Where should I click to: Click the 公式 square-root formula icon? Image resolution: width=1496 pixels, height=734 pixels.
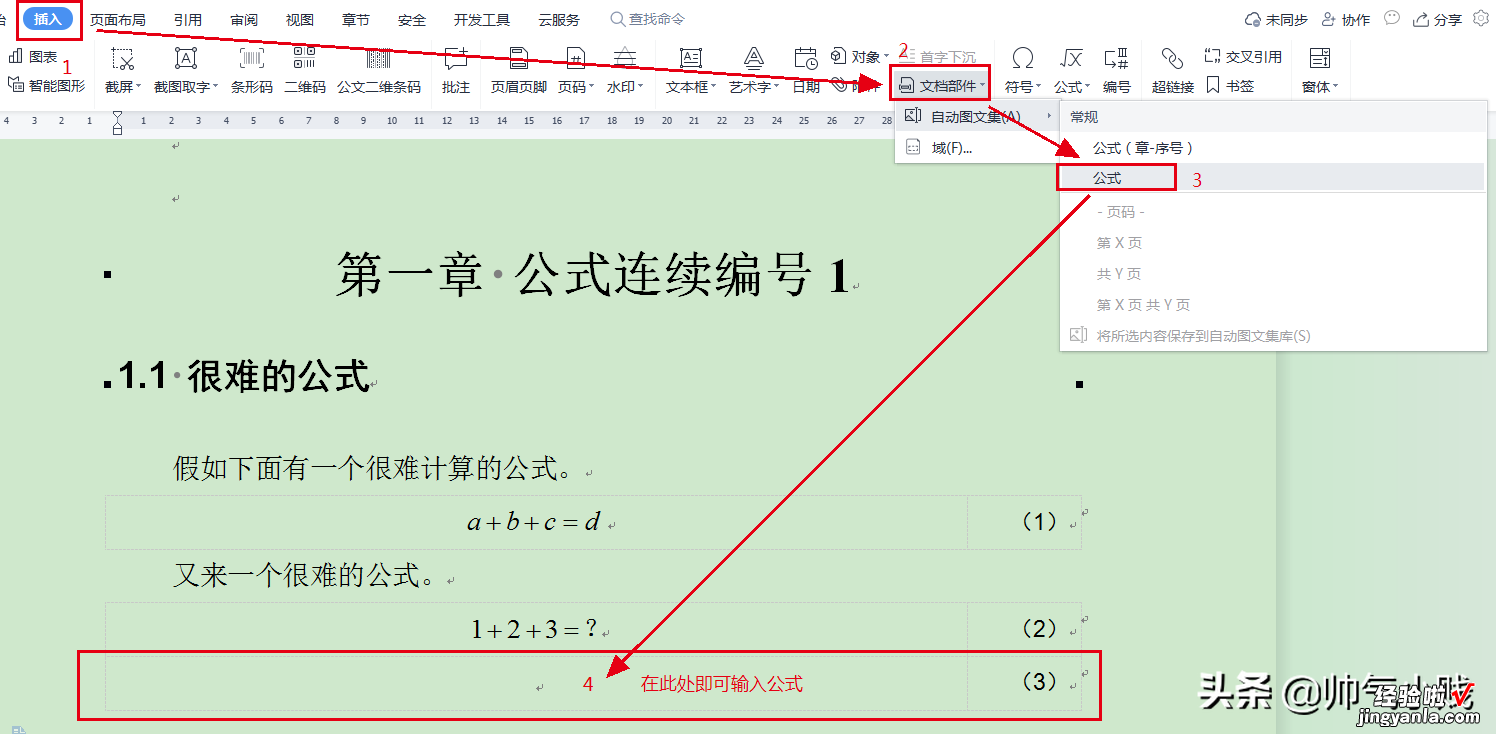point(1071,59)
